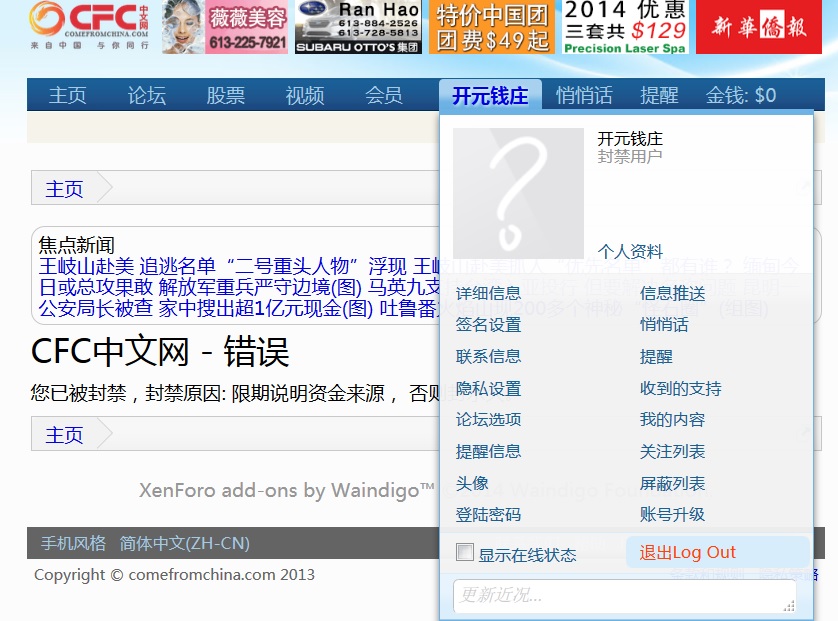Click the 退出Log Out link
This screenshot has width=838, height=621.
[x=688, y=552]
